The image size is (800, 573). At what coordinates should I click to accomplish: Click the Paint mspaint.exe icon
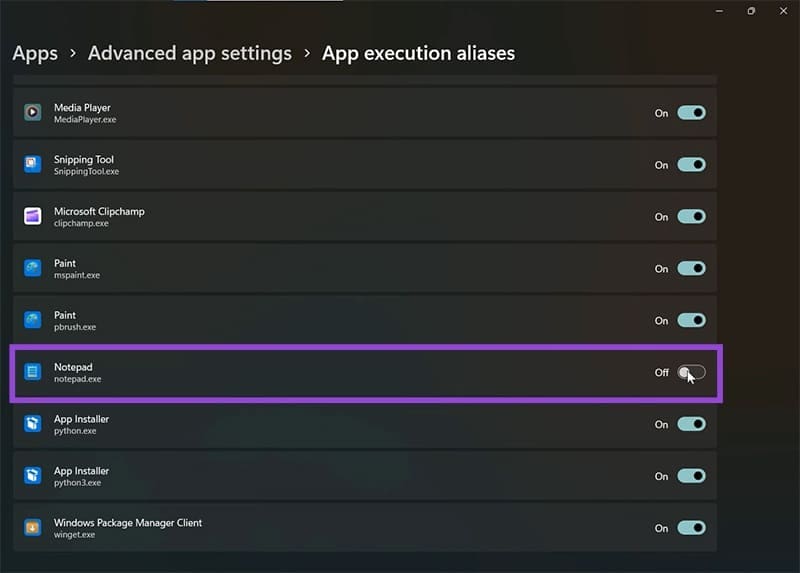tap(33, 268)
